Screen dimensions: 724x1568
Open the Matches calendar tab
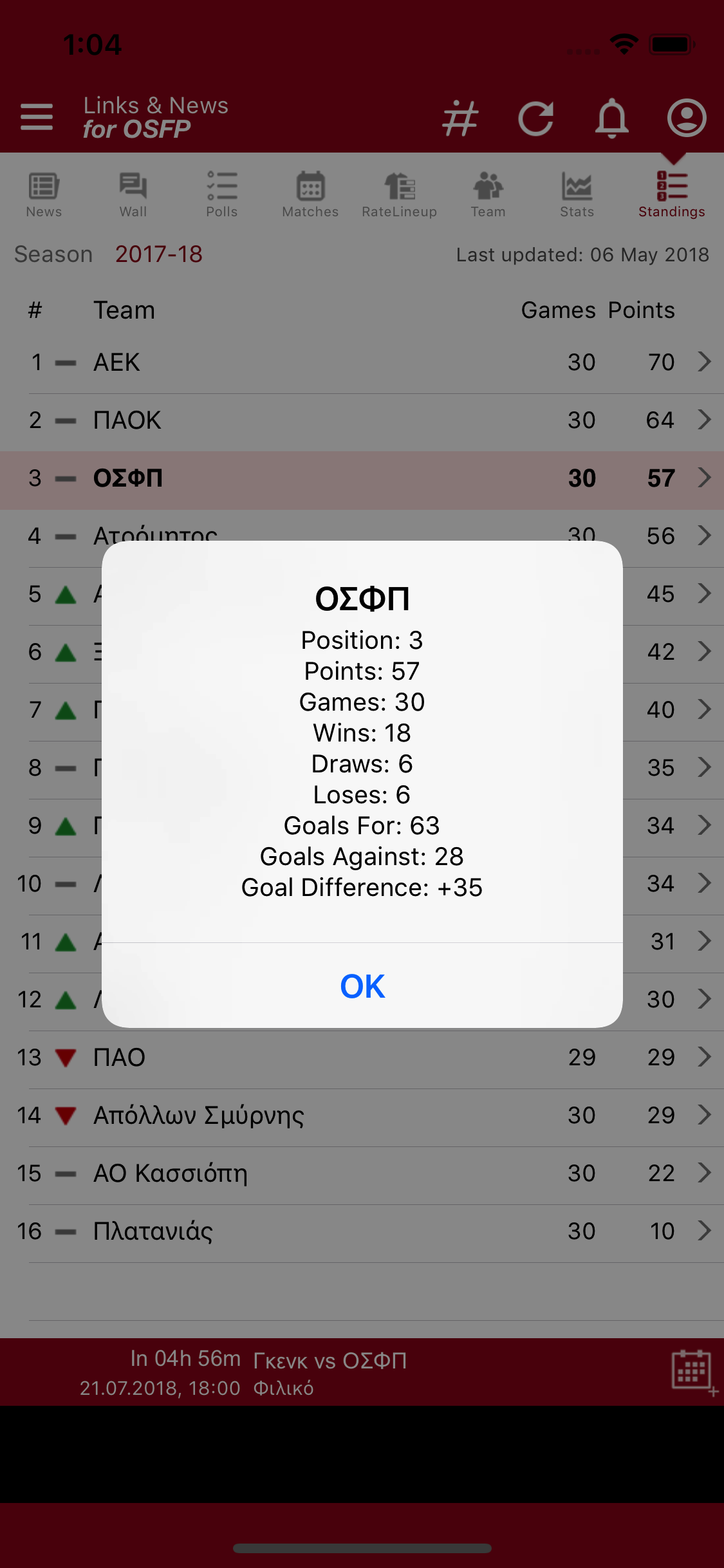coord(310,195)
